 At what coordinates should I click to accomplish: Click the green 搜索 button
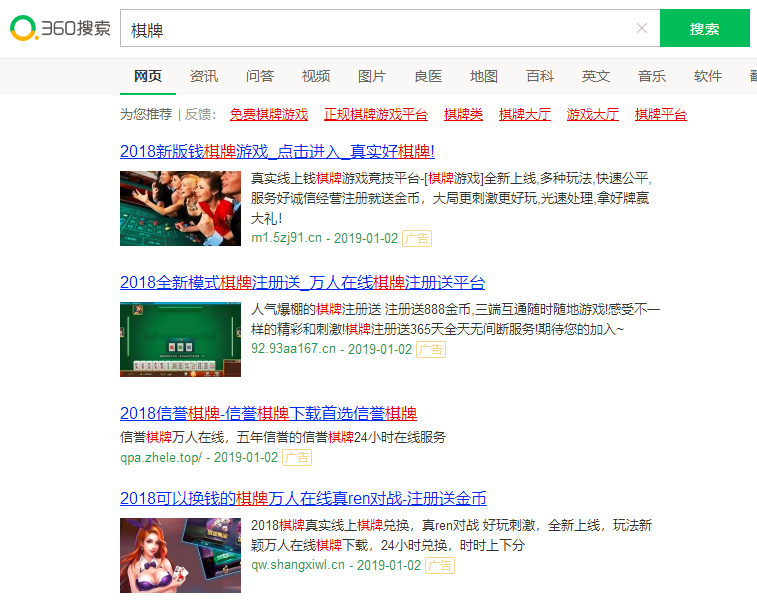(x=704, y=29)
